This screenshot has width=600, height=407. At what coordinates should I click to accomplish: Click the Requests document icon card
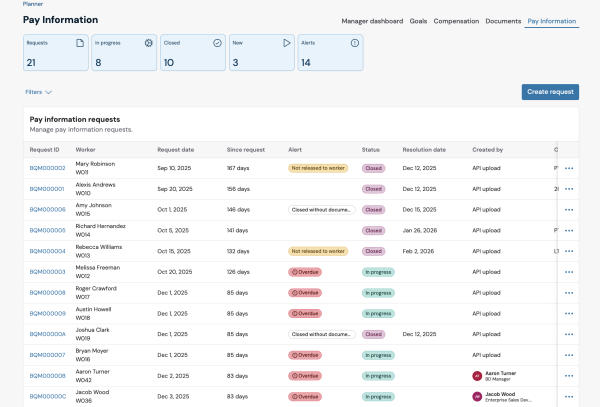79,43
